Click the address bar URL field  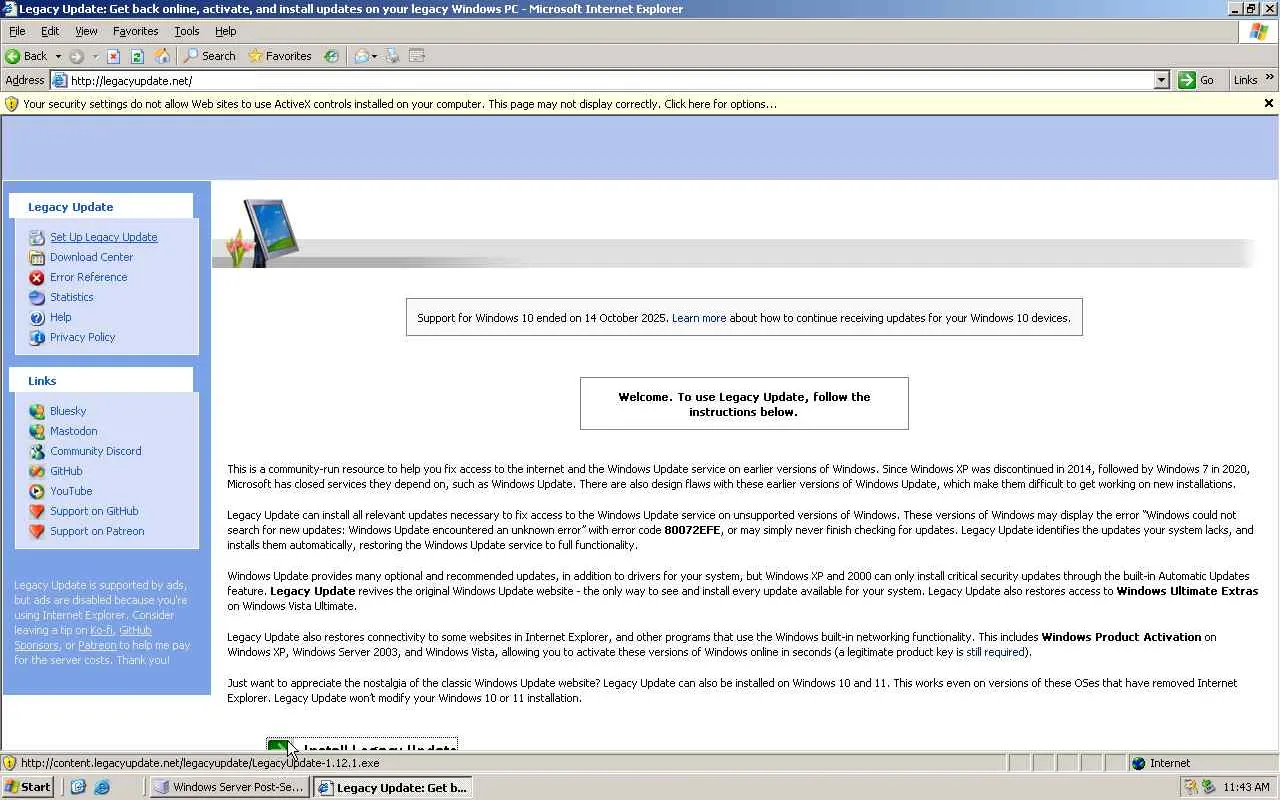point(610,81)
